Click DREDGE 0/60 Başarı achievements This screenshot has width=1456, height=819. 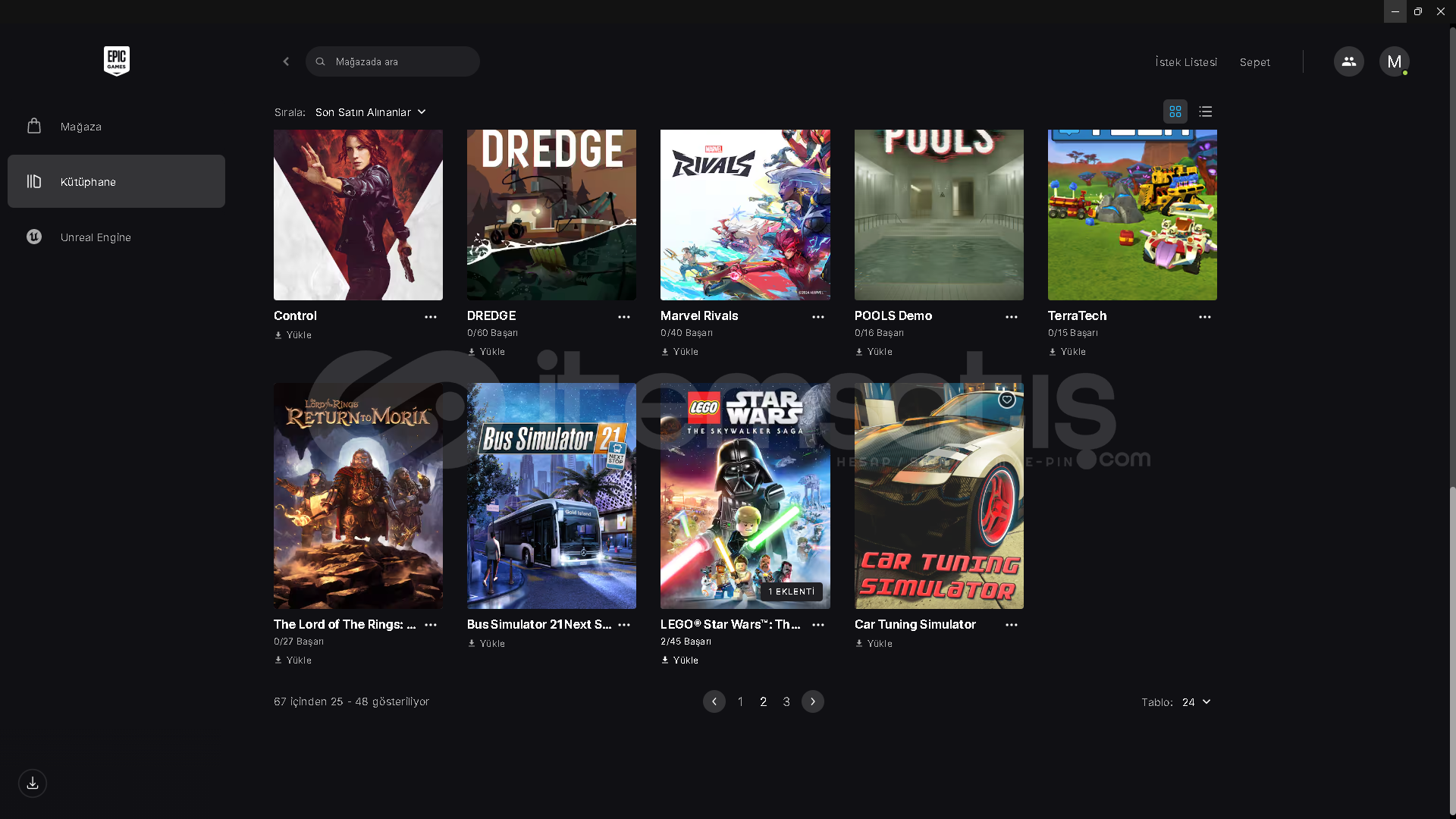[x=493, y=333]
